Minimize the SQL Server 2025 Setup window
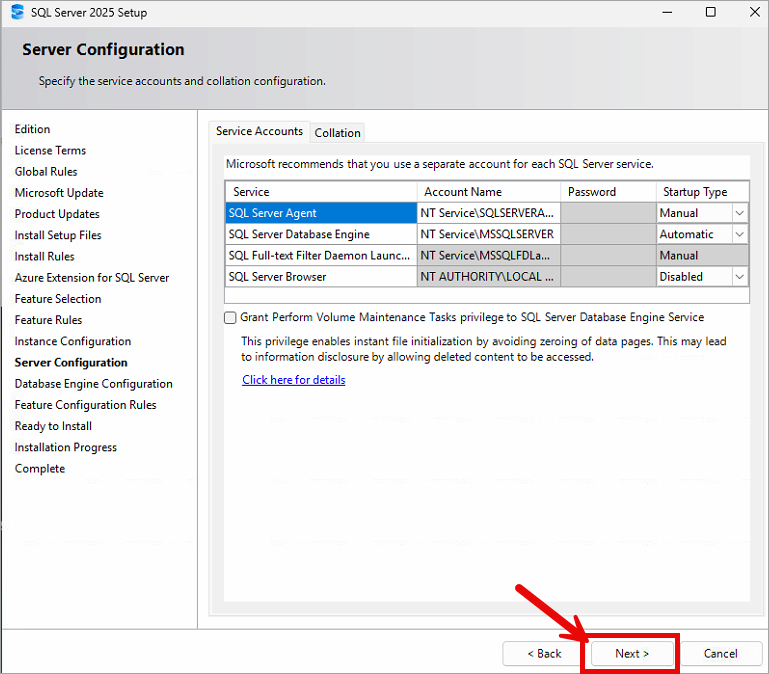This screenshot has width=769, height=674. tap(666, 13)
